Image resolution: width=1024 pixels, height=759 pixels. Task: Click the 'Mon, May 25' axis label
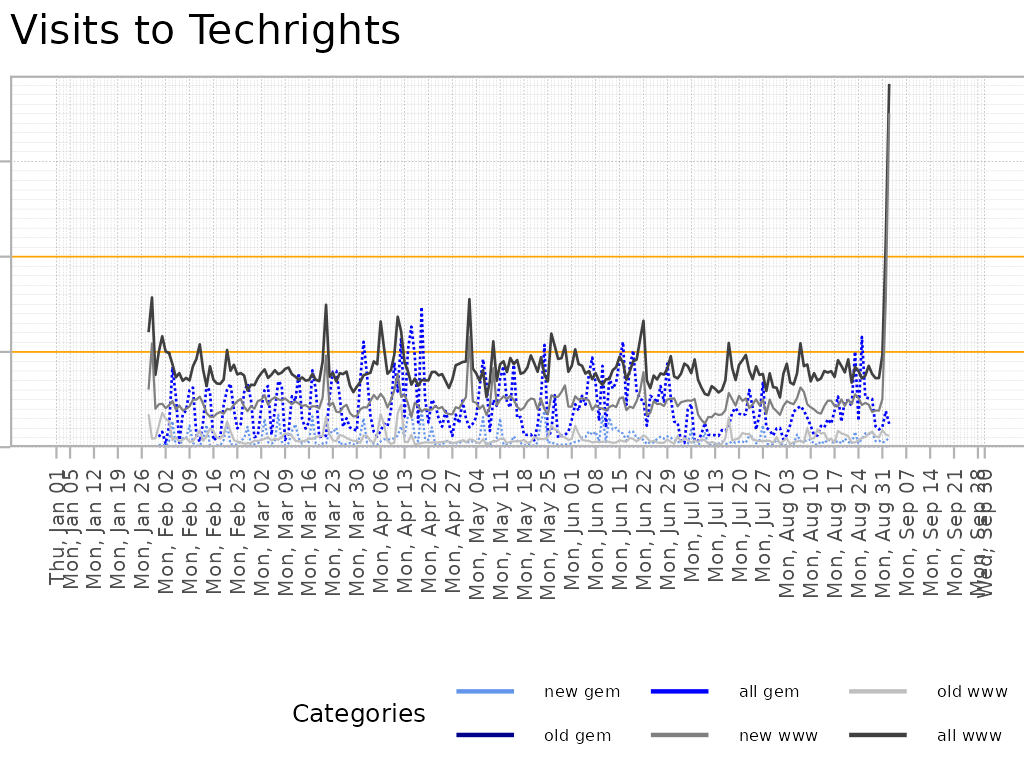(548, 534)
